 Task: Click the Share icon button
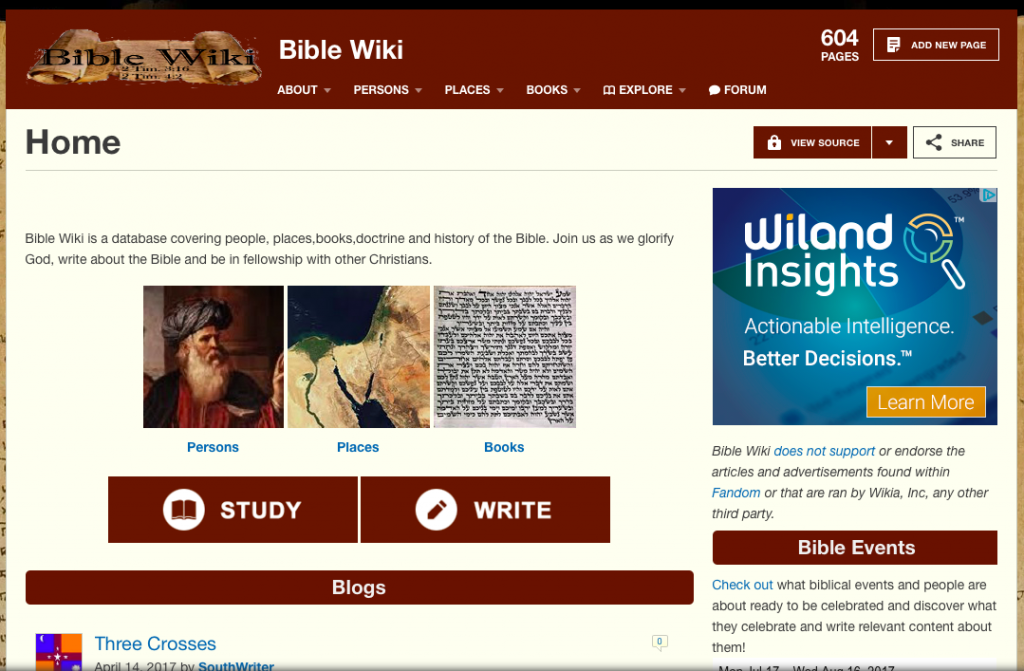click(954, 142)
